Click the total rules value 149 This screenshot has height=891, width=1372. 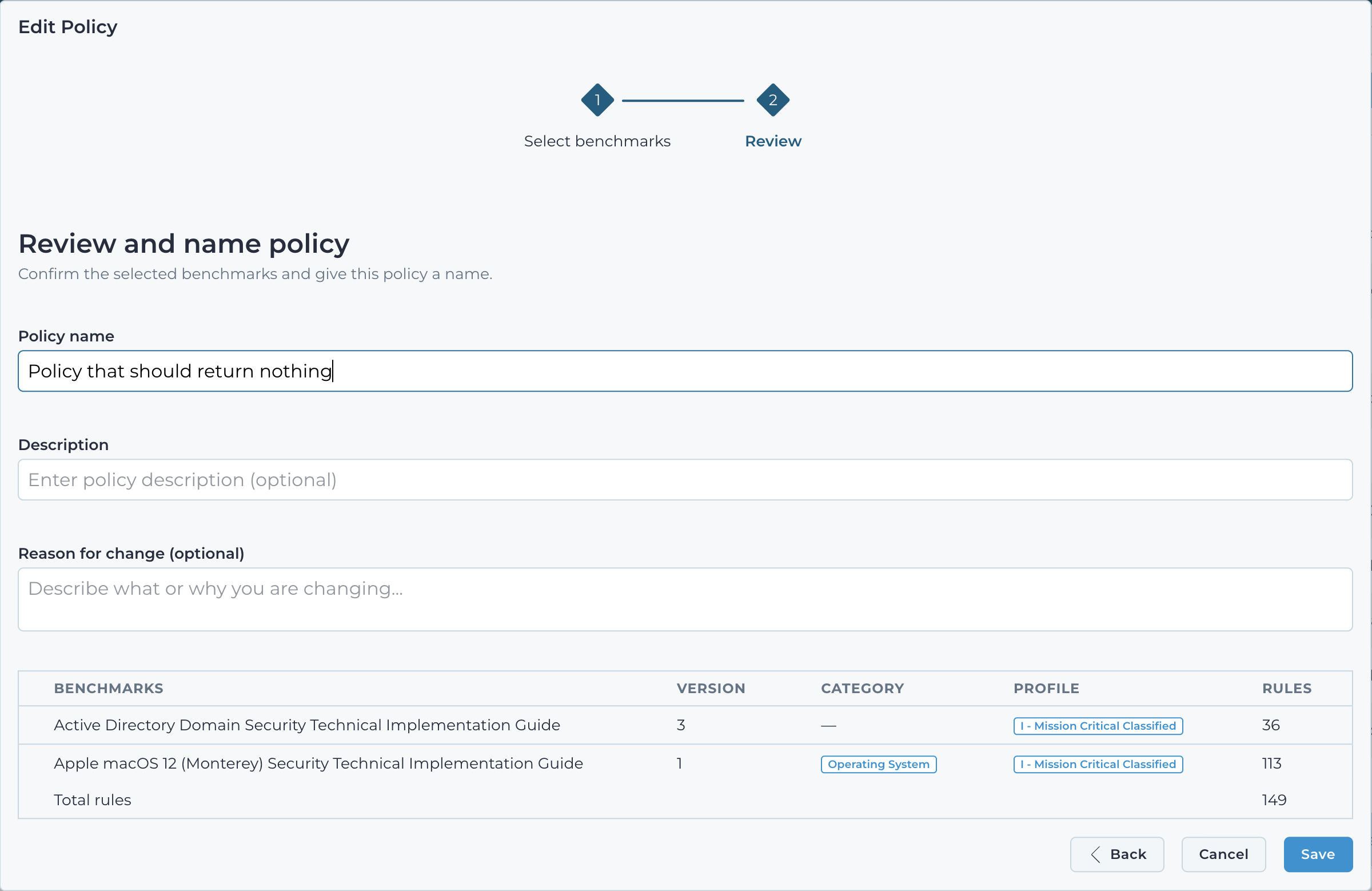[x=1274, y=800]
